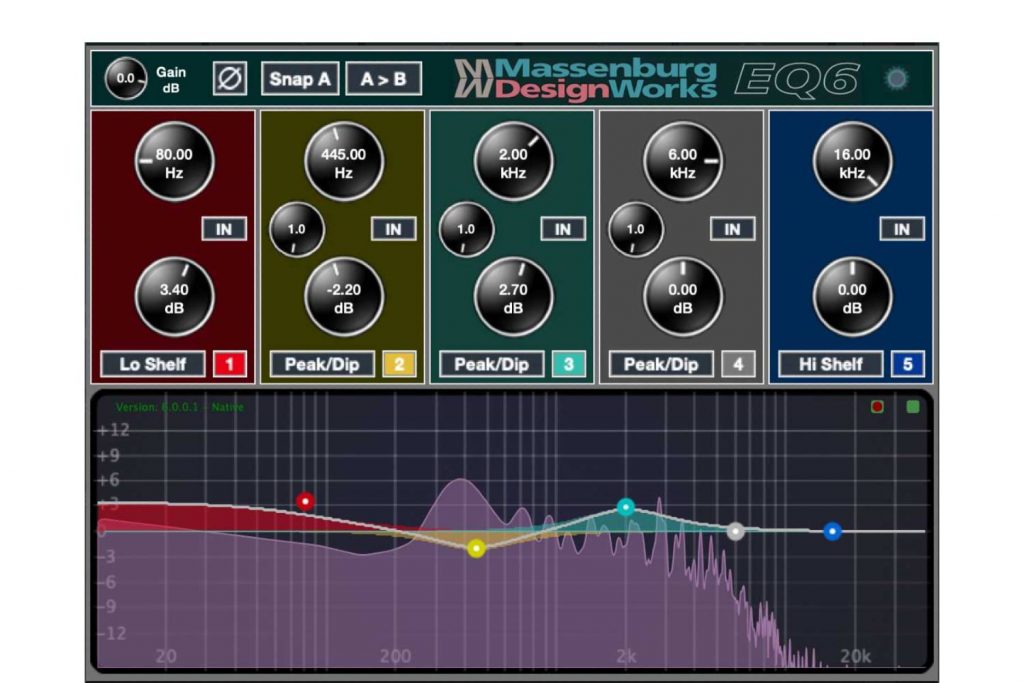Open the Lo Shelf filter type selector
Viewport: 1024px width, 683px height.
tap(153, 364)
